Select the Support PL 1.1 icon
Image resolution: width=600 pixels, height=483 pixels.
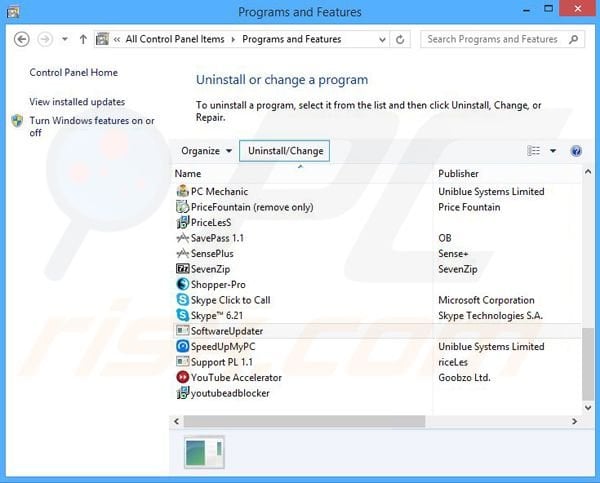point(183,361)
